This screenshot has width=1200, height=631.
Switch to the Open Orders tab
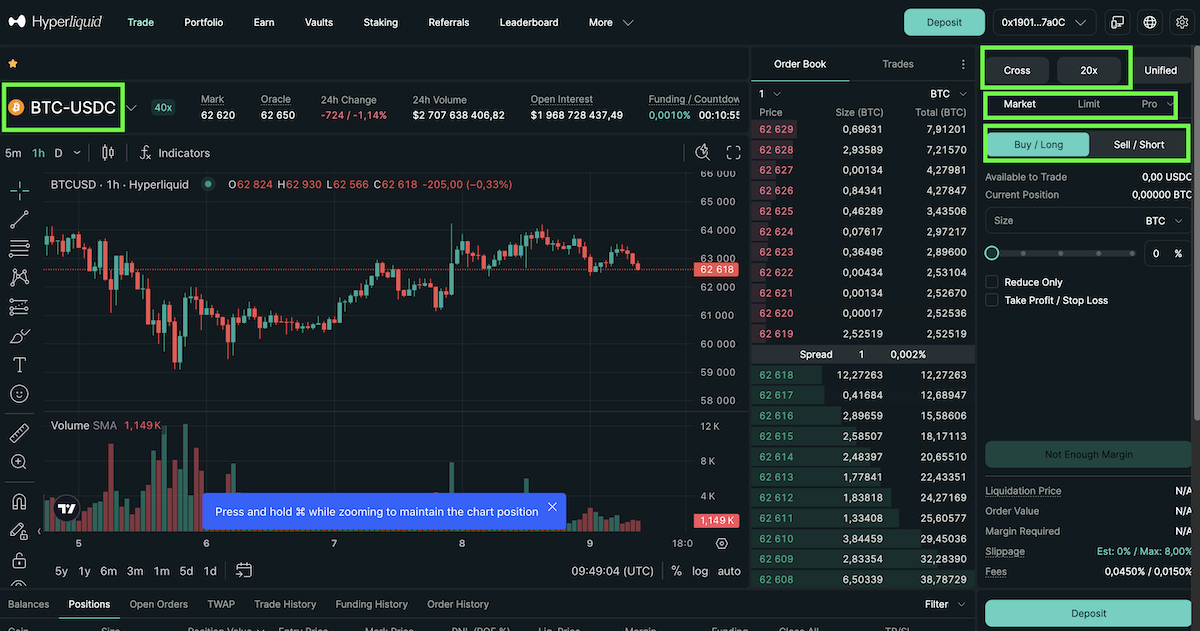159,604
